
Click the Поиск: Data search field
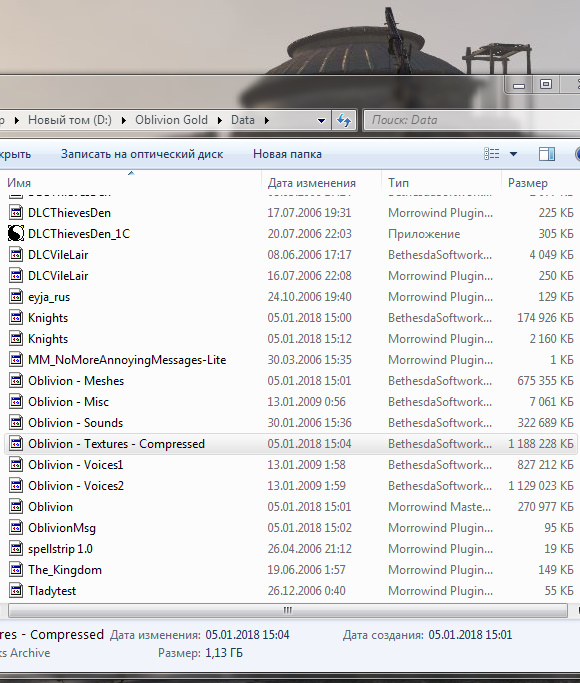tap(472, 120)
